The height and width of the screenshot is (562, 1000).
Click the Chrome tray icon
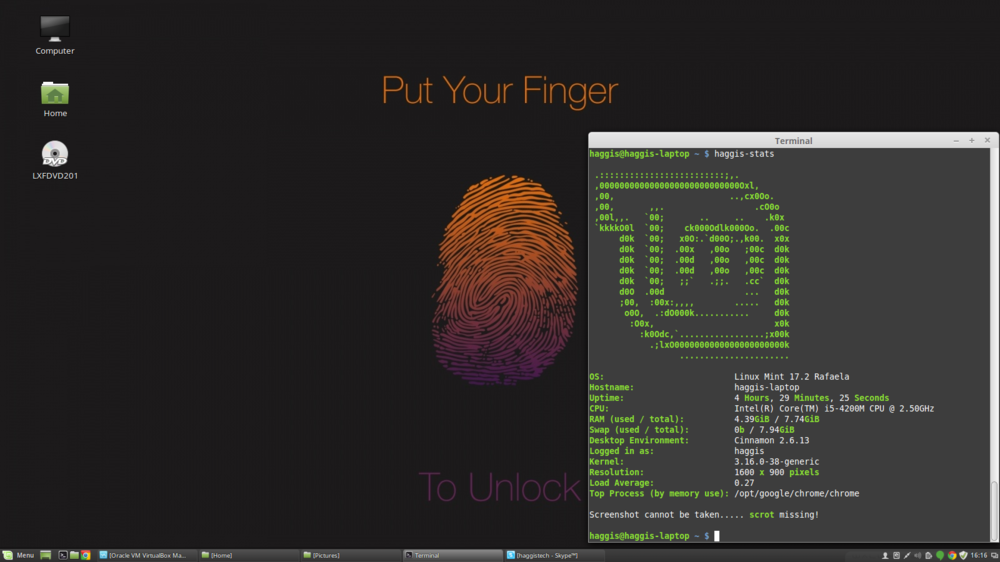(x=952, y=556)
